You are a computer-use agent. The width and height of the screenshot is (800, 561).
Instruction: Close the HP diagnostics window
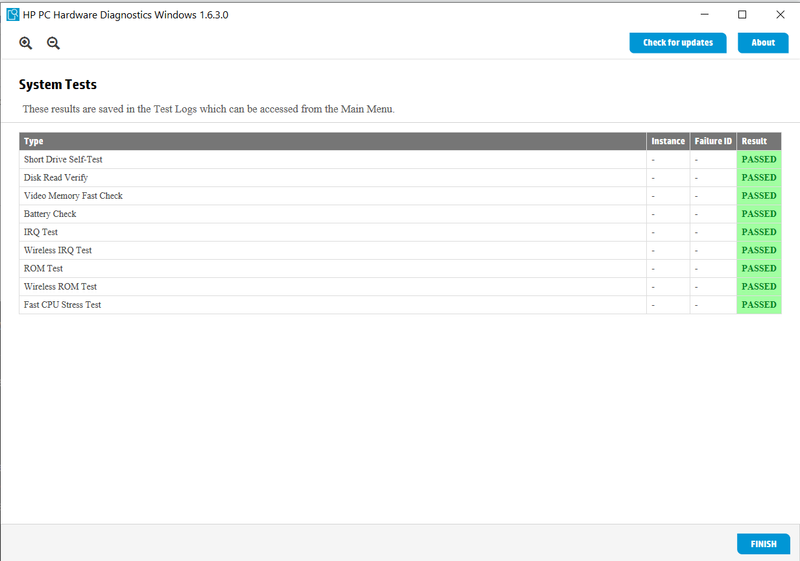780,15
